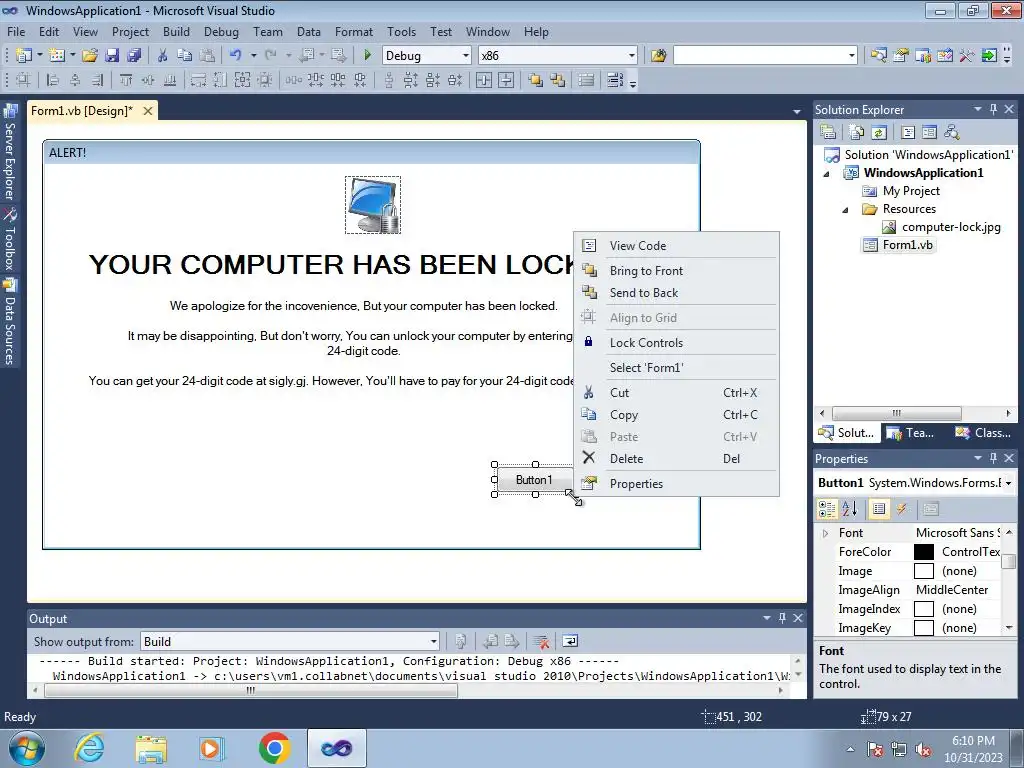Click Clear All icon in the Output toolbar

point(541,641)
